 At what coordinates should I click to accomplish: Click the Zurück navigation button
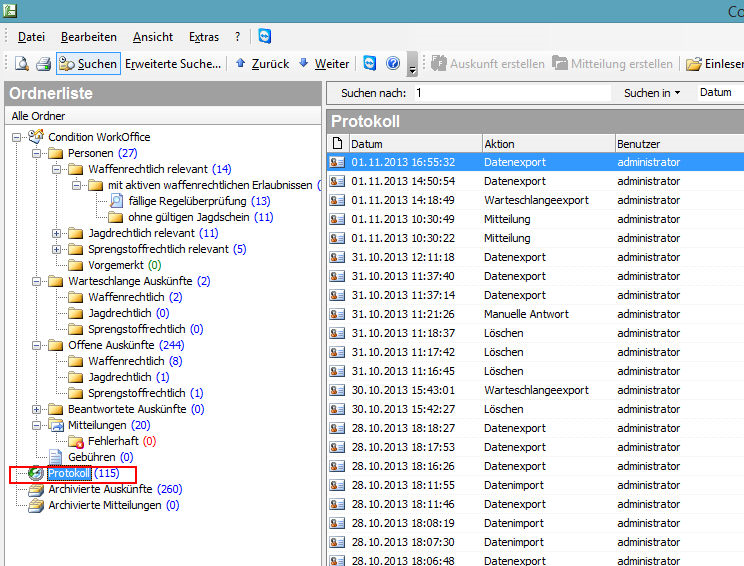261,64
